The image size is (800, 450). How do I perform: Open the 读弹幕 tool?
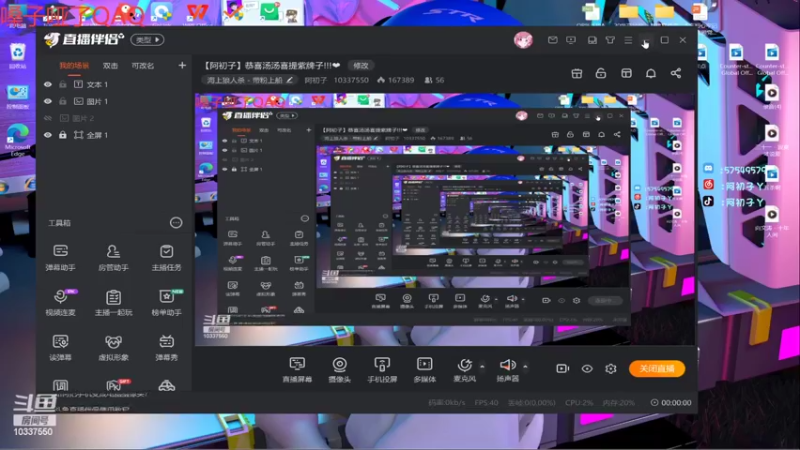coord(61,347)
